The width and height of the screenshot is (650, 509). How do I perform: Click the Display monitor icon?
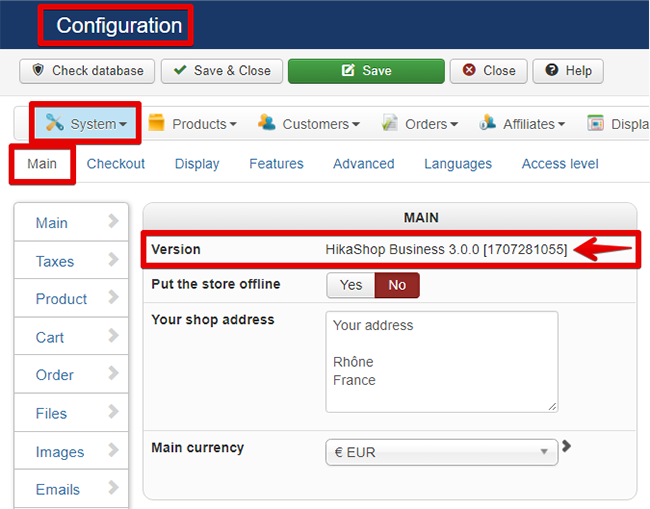595,123
